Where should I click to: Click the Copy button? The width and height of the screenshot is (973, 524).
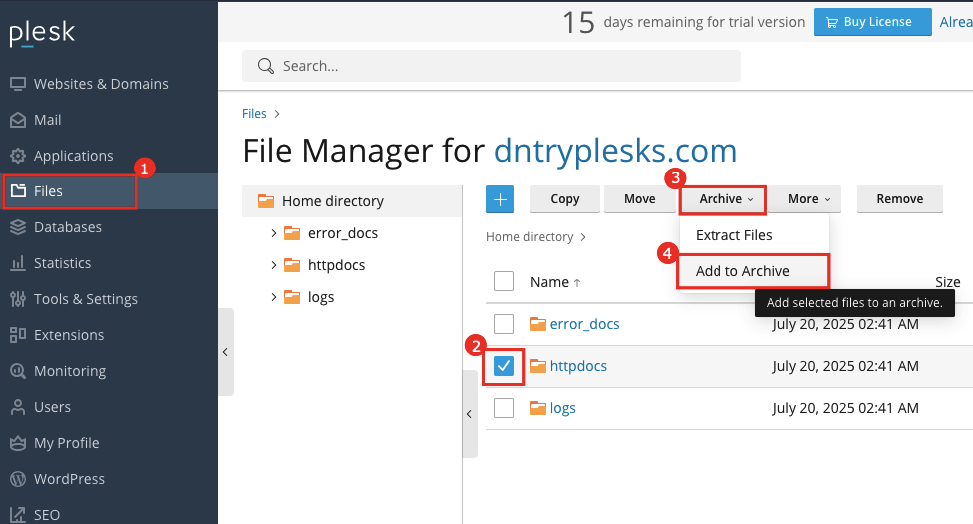[x=565, y=199]
